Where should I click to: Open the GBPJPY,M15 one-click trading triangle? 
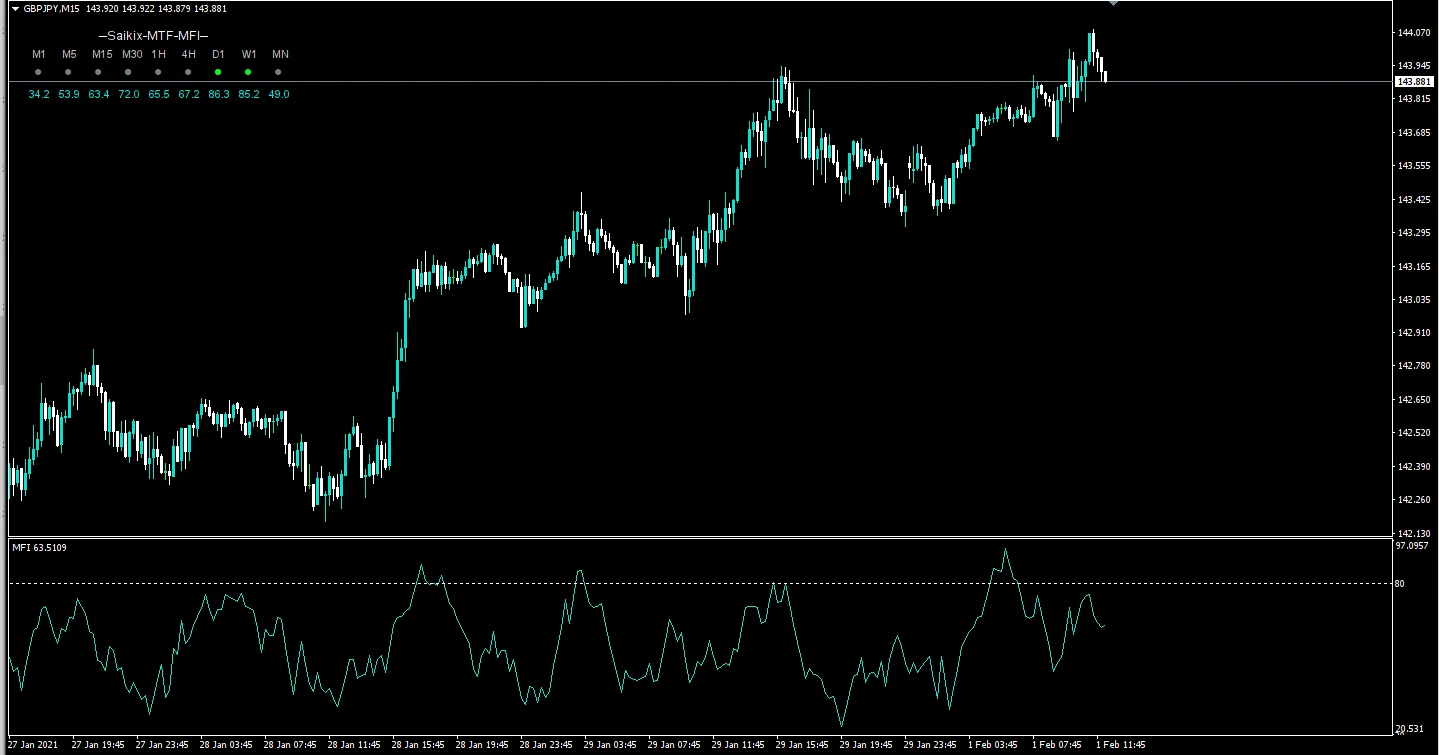[15, 9]
